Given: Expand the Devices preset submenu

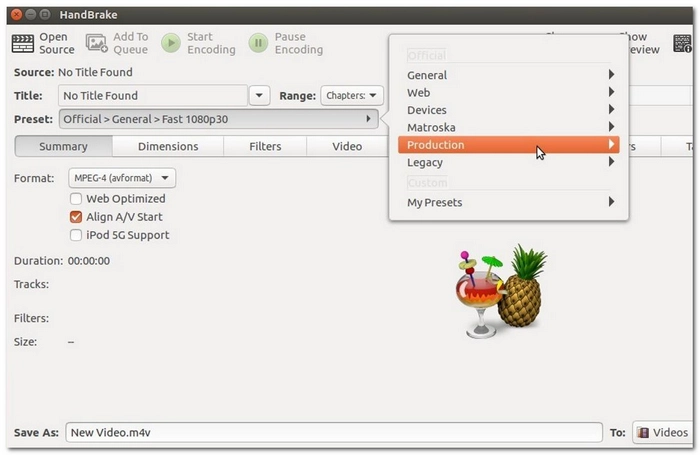Looking at the screenshot, I should click(508, 110).
